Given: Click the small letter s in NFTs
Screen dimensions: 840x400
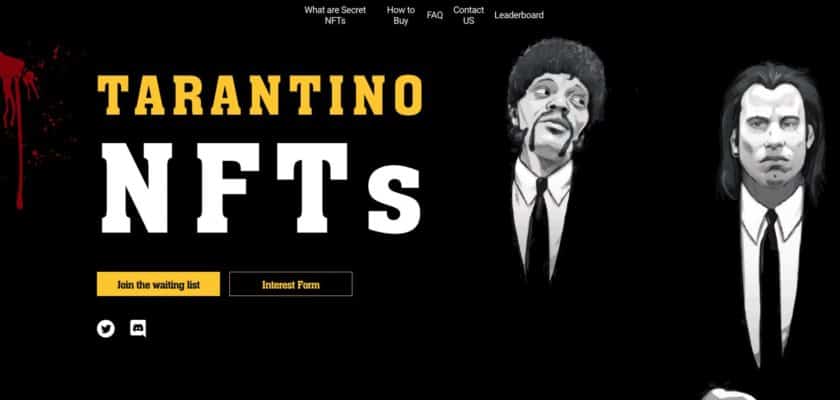Looking at the screenshot, I should click(x=395, y=199).
